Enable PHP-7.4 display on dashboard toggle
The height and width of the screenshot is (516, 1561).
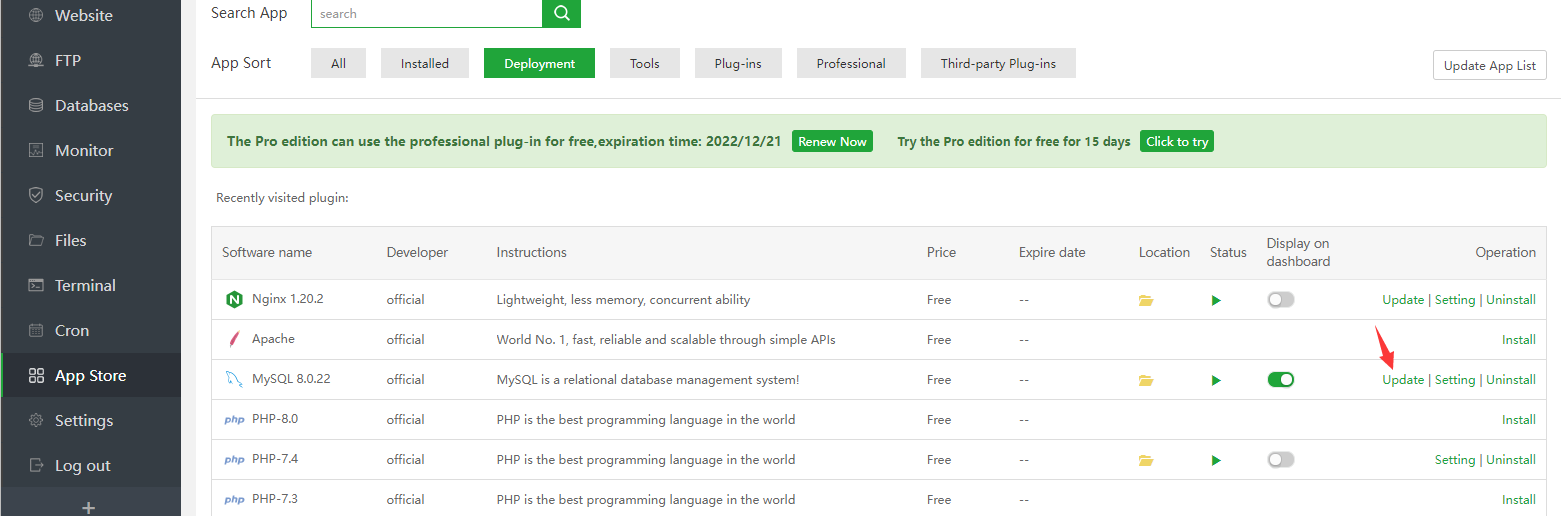(1280, 459)
